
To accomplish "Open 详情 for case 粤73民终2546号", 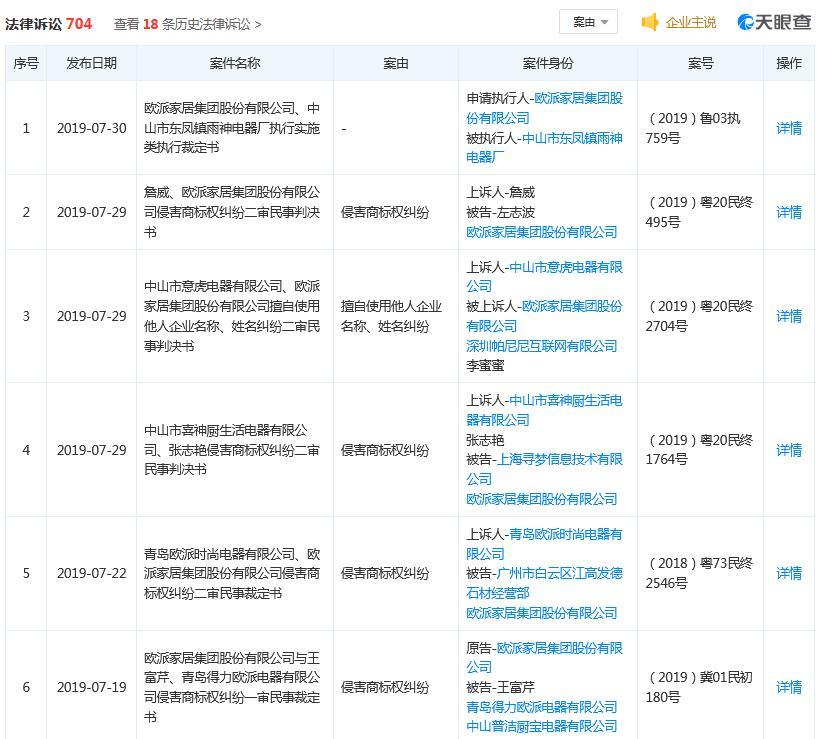I will click(x=788, y=573).
